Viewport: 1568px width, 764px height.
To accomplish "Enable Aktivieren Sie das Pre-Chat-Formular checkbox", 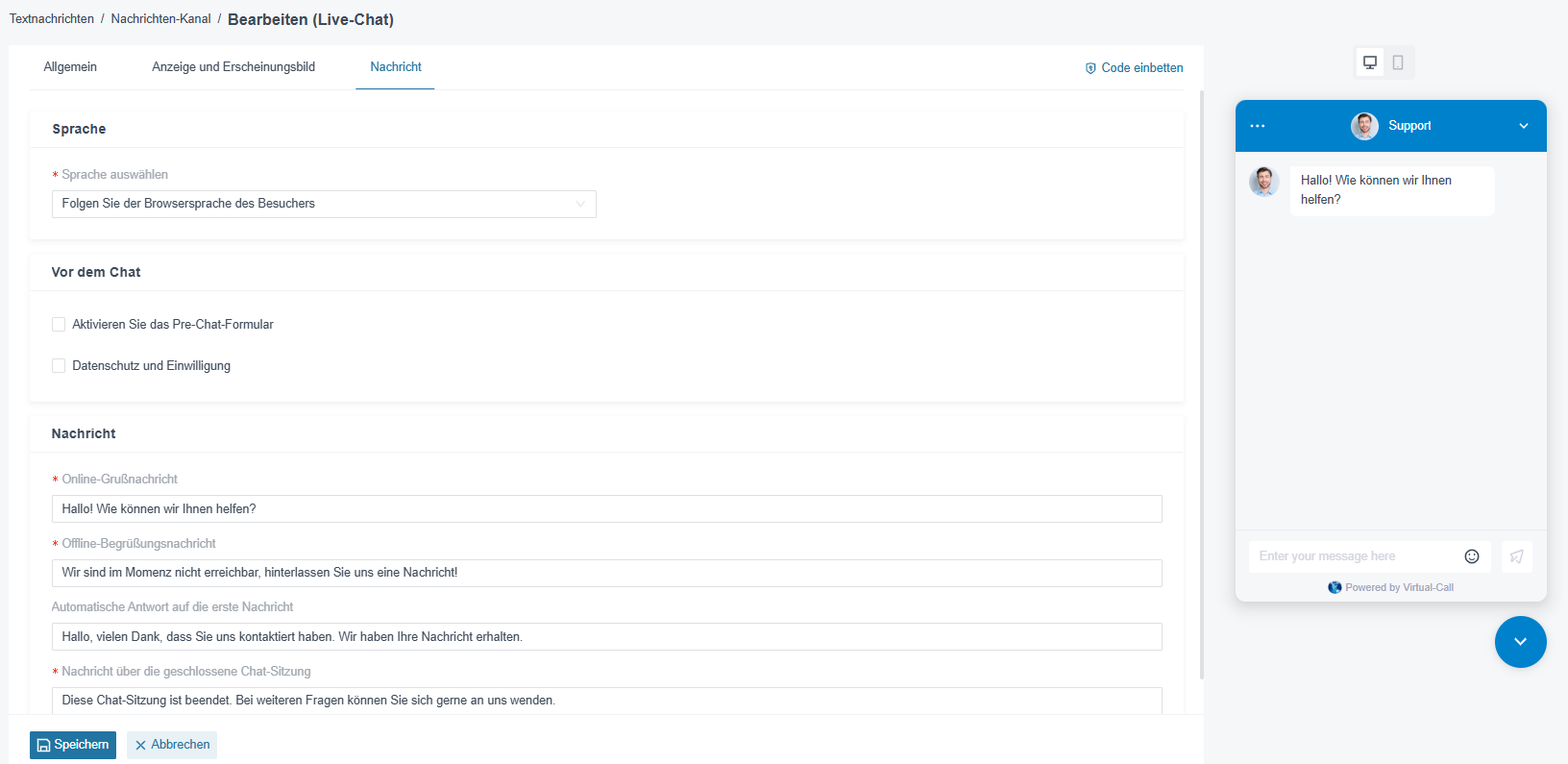I will pos(59,325).
